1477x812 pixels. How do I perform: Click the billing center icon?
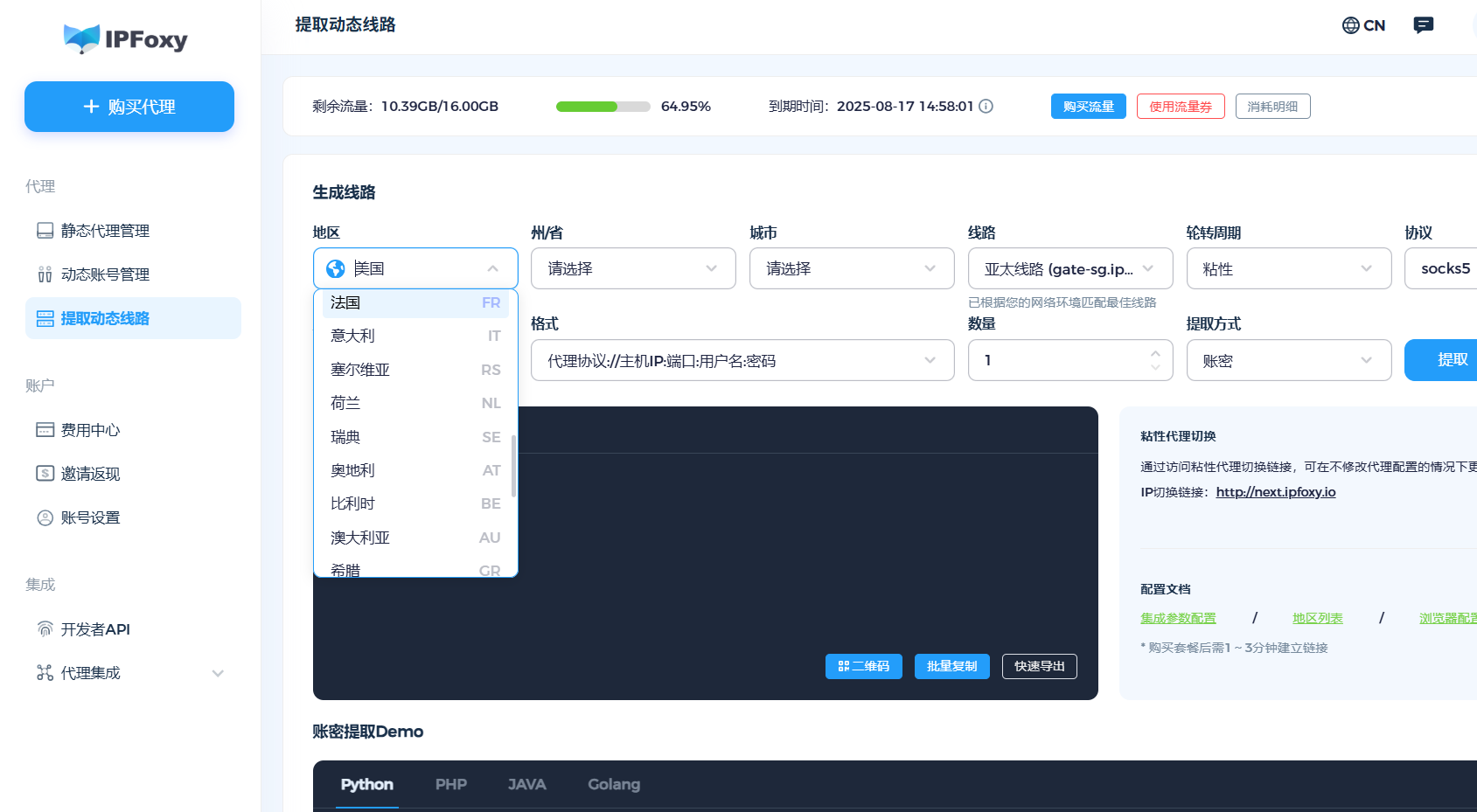tap(45, 430)
